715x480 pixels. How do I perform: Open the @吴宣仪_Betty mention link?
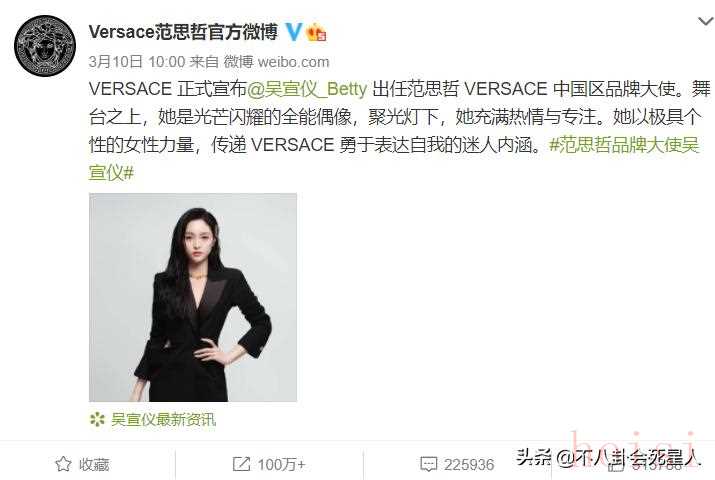click(x=307, y=89)
